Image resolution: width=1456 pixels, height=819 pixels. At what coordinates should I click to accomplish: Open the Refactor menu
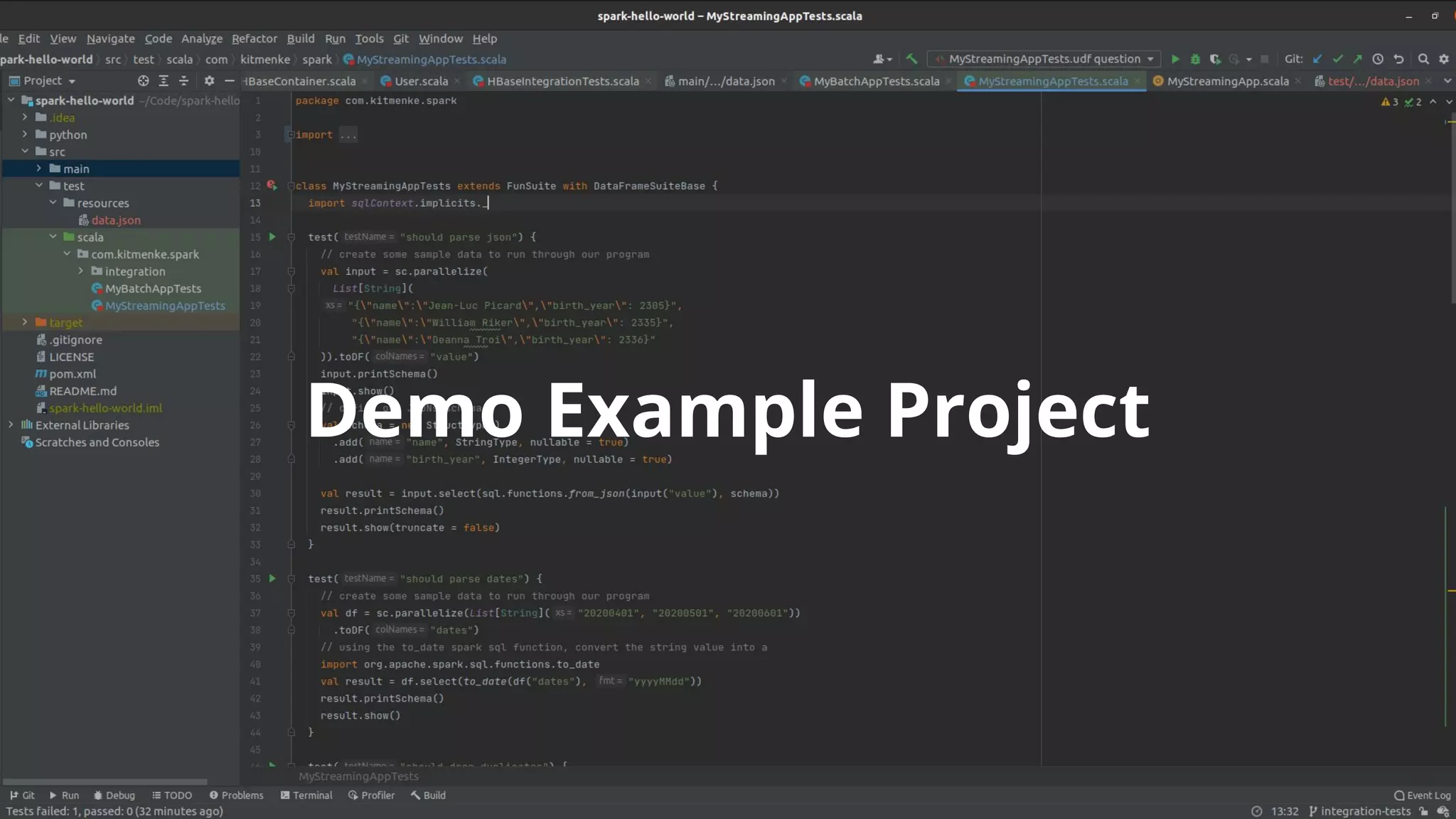click(254, 38)
